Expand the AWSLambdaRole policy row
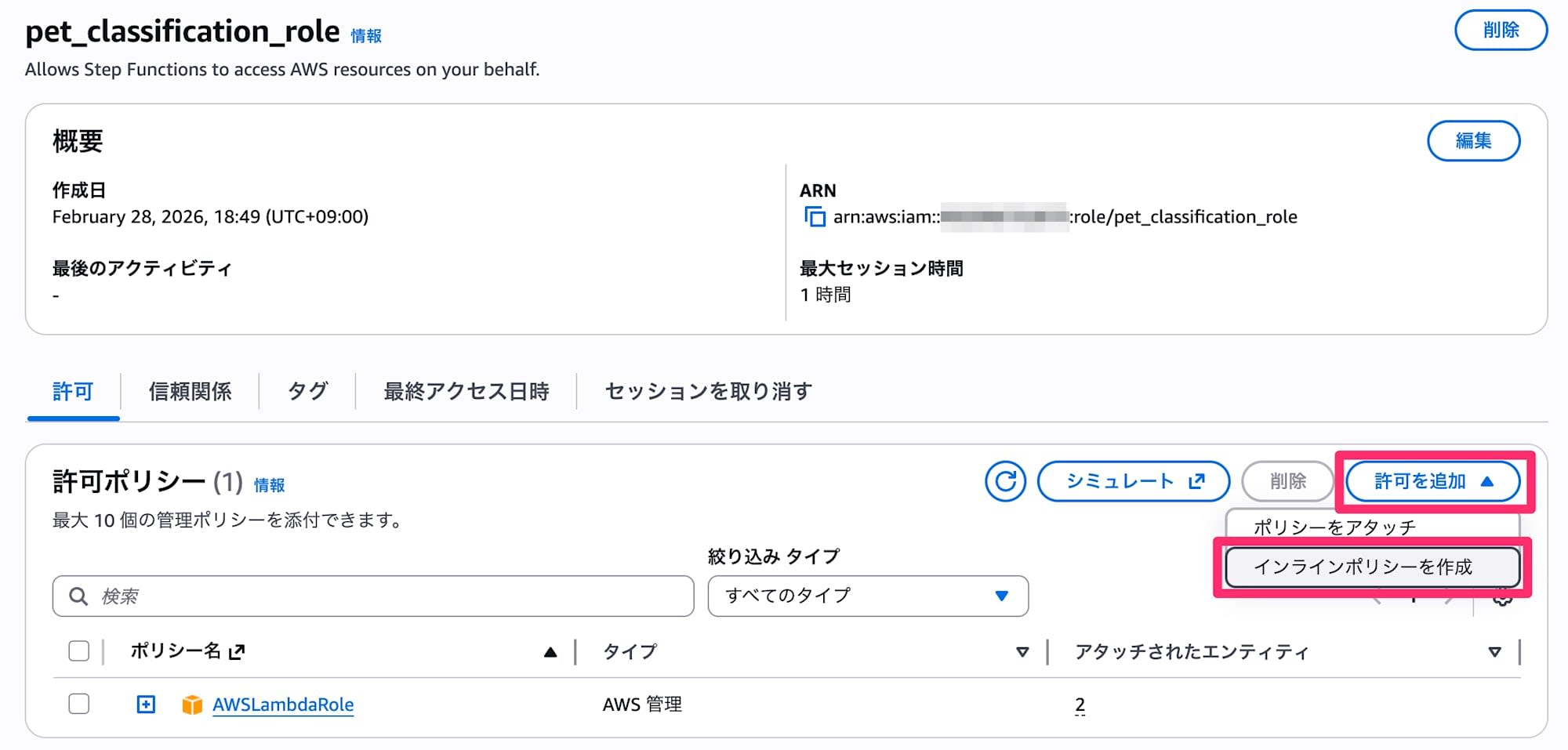Viewport: 1568px width, 750px height. [x=146, y=705]
